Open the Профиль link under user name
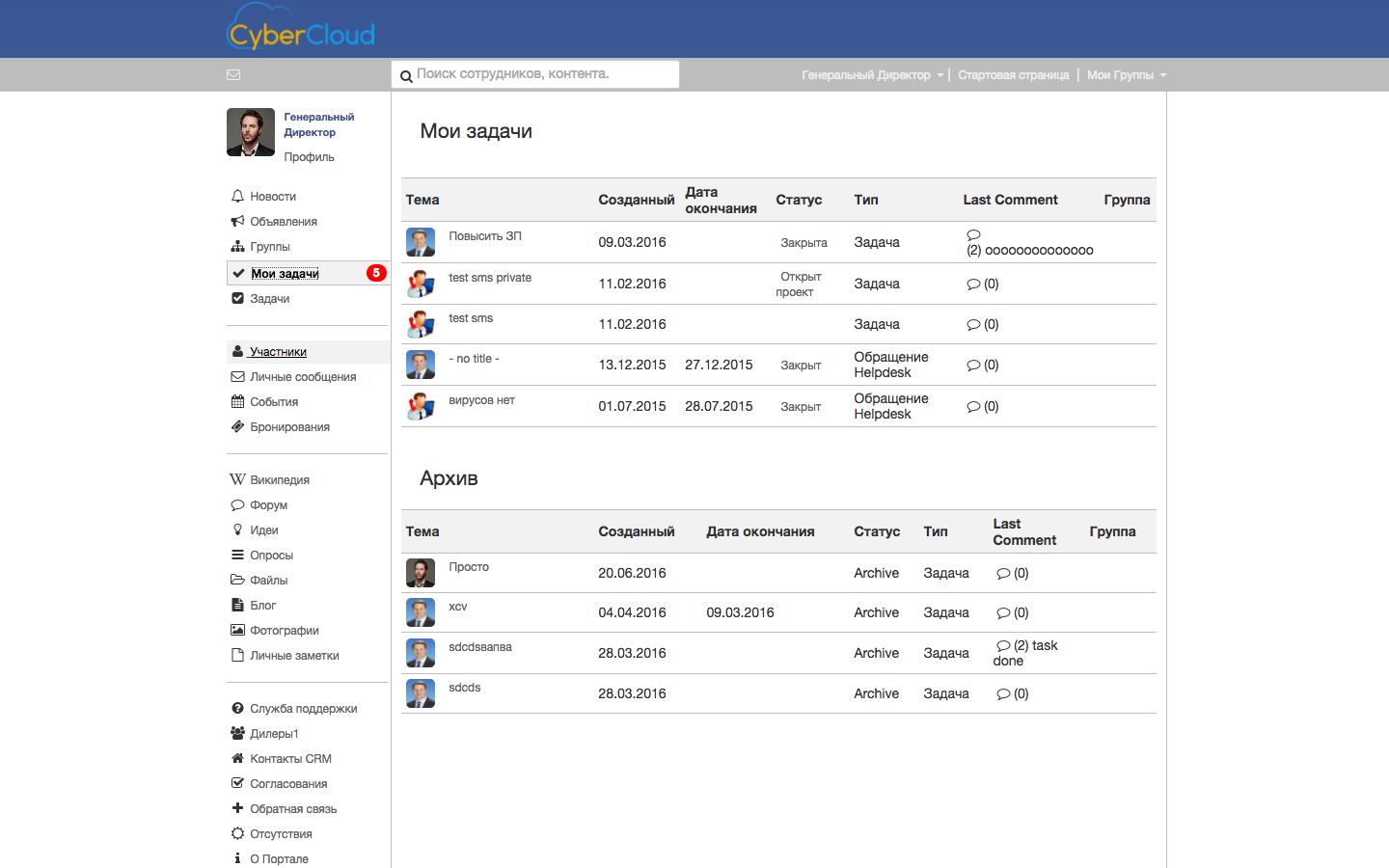The width and height of the screenshot is (1389, 868). (309, 157)
